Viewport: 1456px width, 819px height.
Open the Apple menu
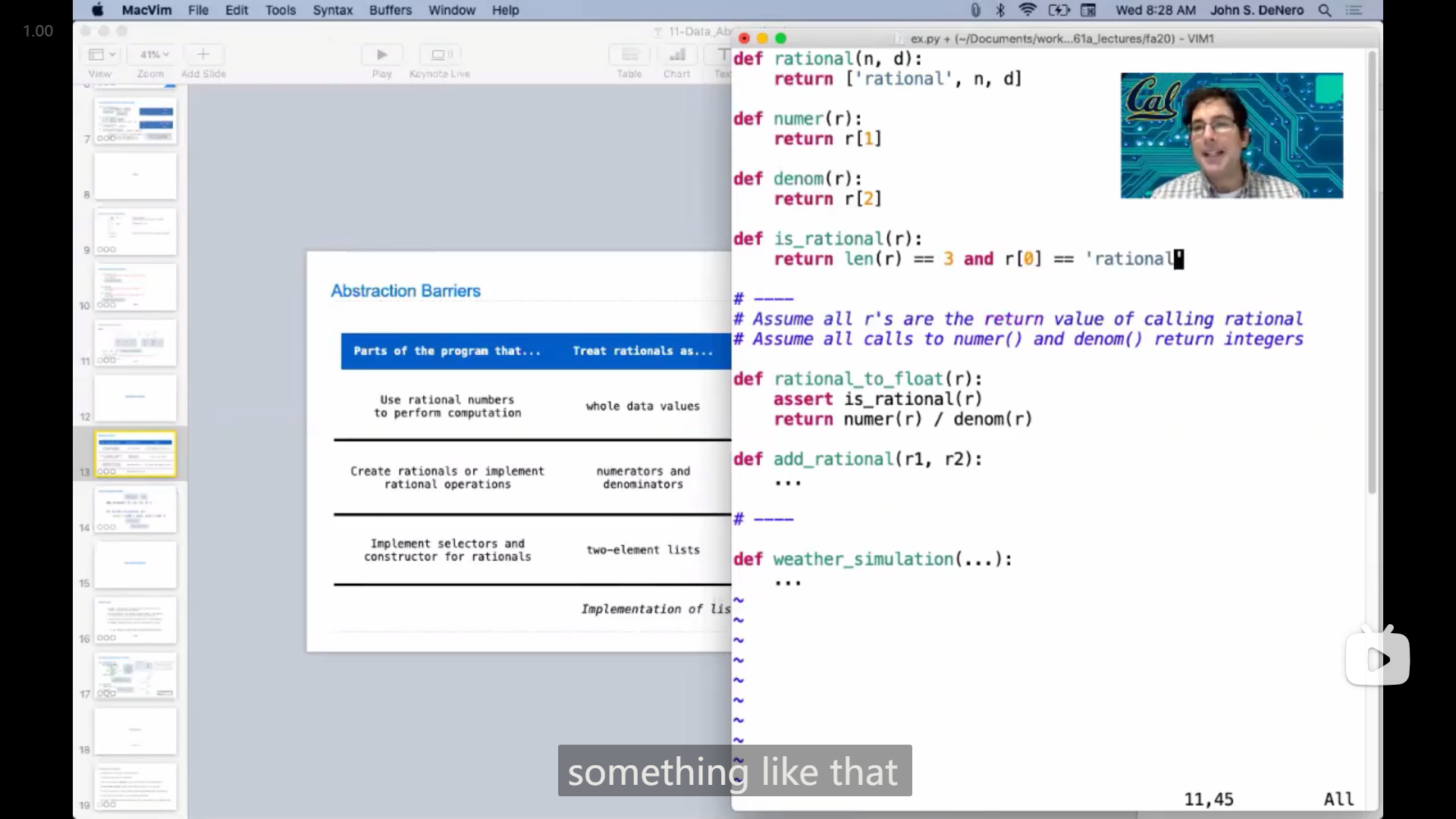coord(98,10)
